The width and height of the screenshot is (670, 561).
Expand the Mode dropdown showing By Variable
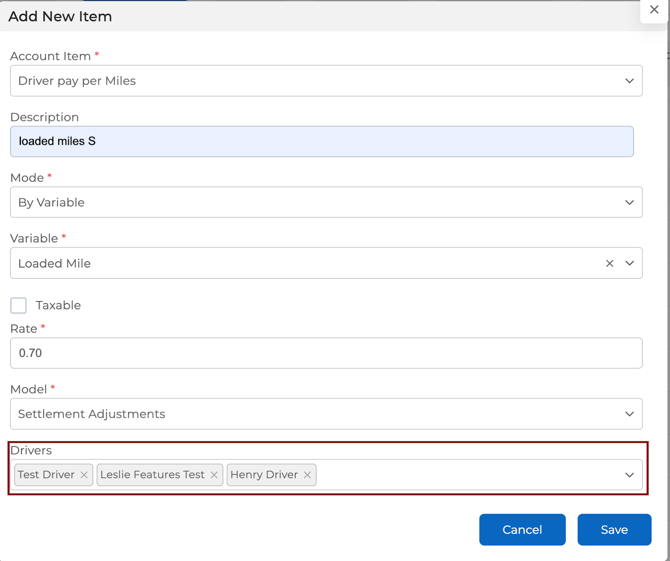click(x=326, y=202)
